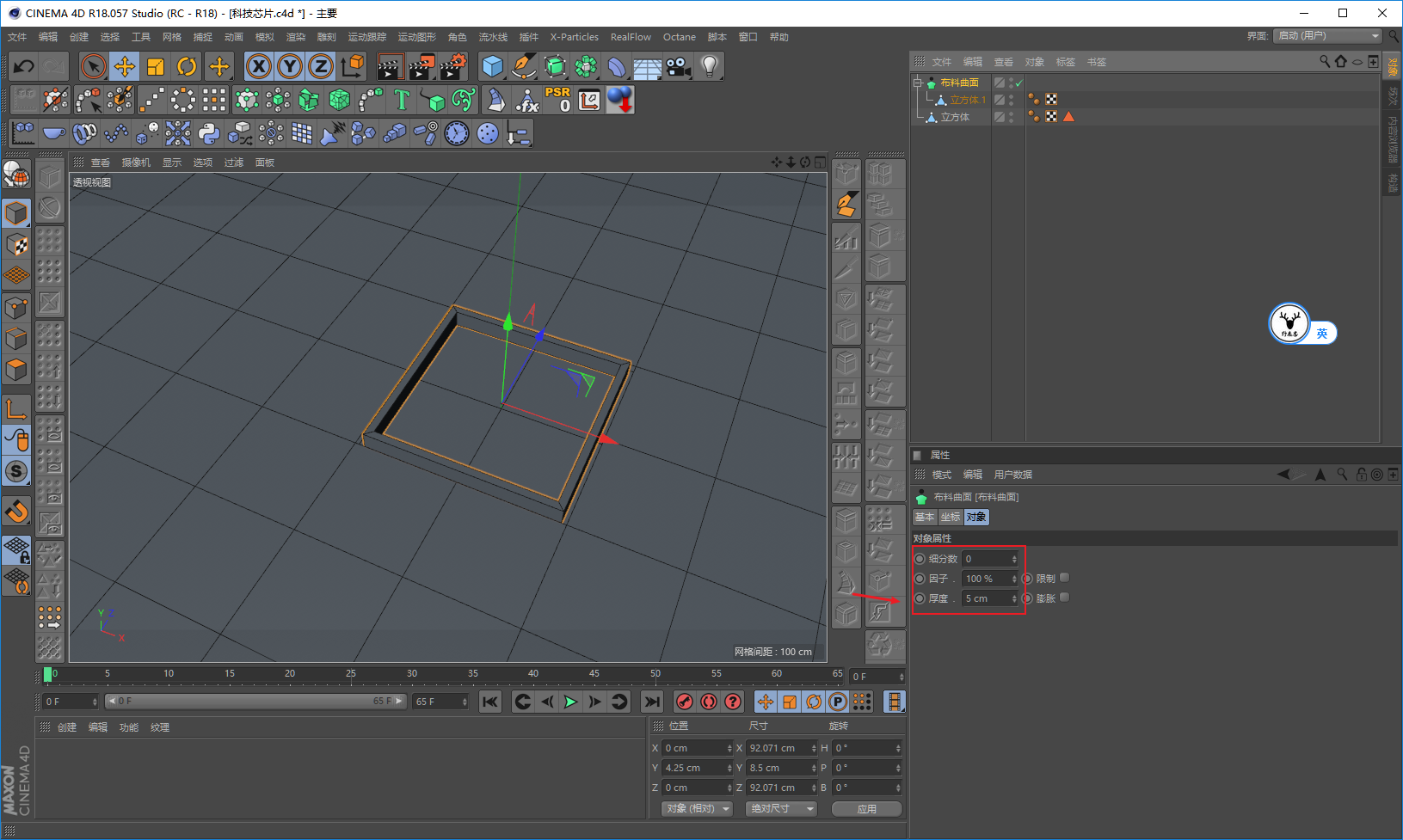The image size is (1403, 840).
Task: Click frame 30 on timeline ruler
Action: pyautogui.click(x=412, y=674)
